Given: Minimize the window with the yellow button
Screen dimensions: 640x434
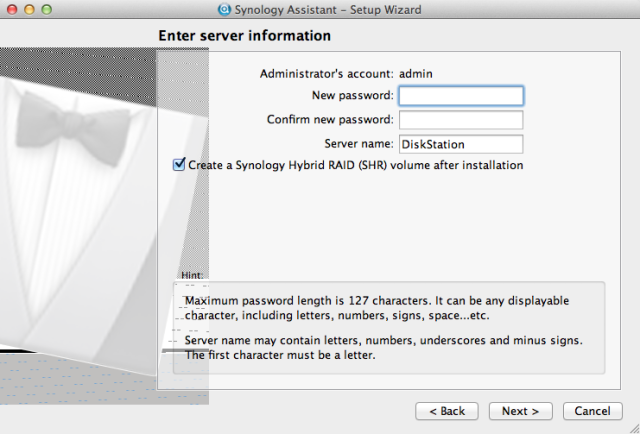Looking at the screenshot, I should coord(29,9).
